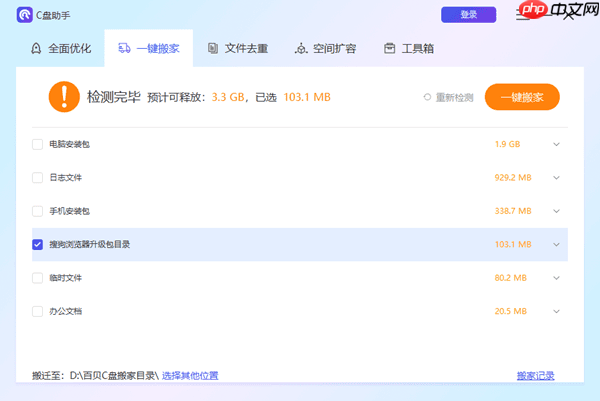This screenshot has width=600, height=401.
Task: Expand the 手机安装包 row details
Action: pyautogui.click(x=556, y=211)
